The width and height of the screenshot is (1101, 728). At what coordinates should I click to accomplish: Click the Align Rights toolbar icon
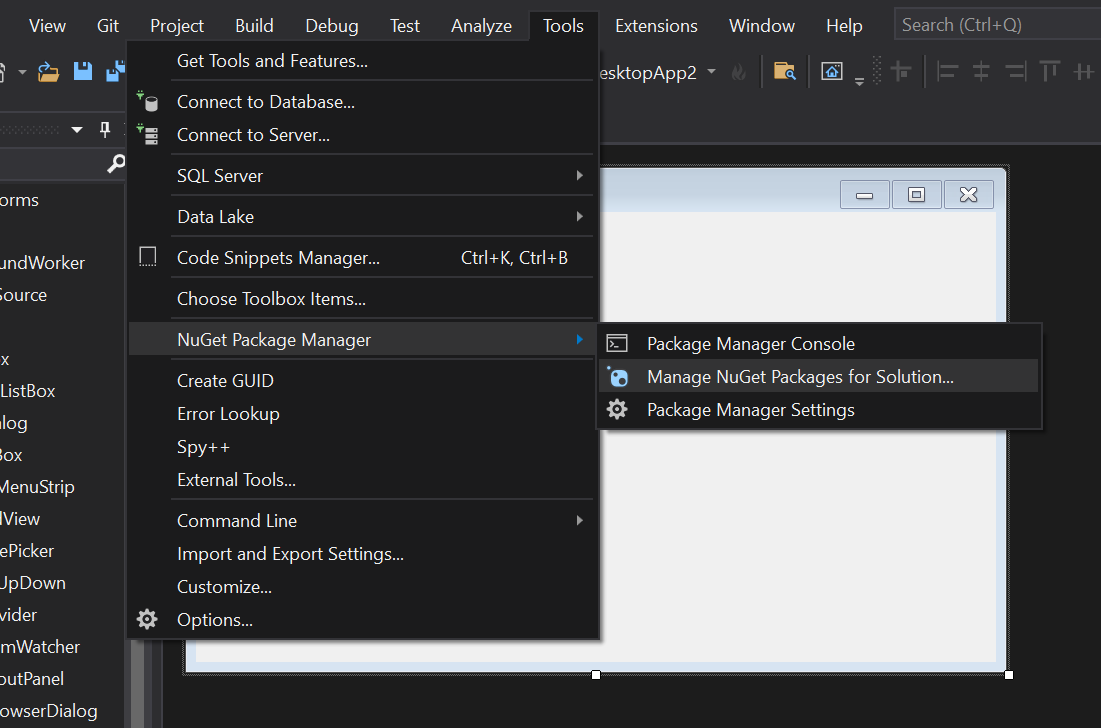1015,72
